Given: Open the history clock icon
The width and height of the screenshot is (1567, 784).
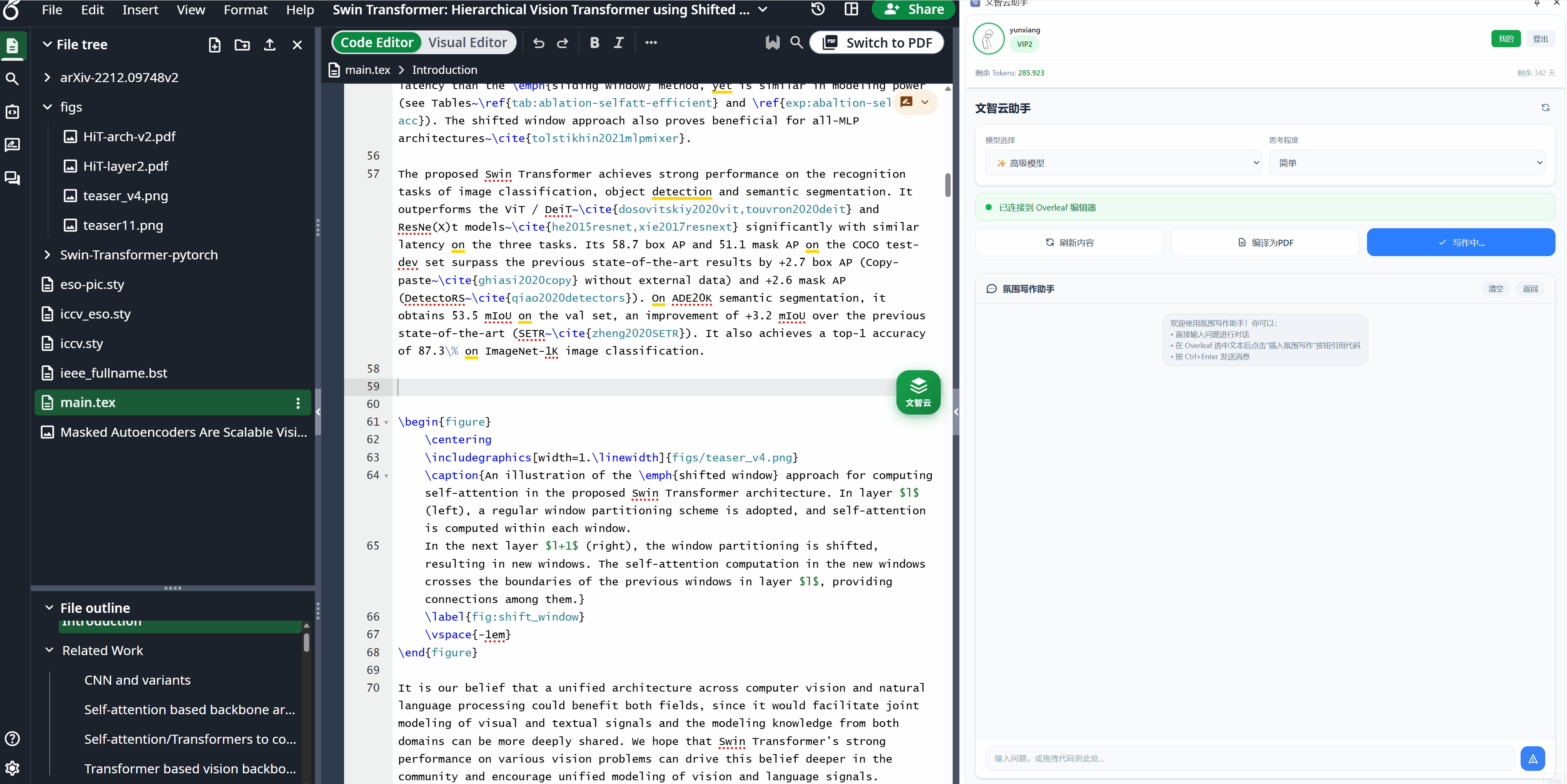Looking at the screenshot, I should 818,9.
